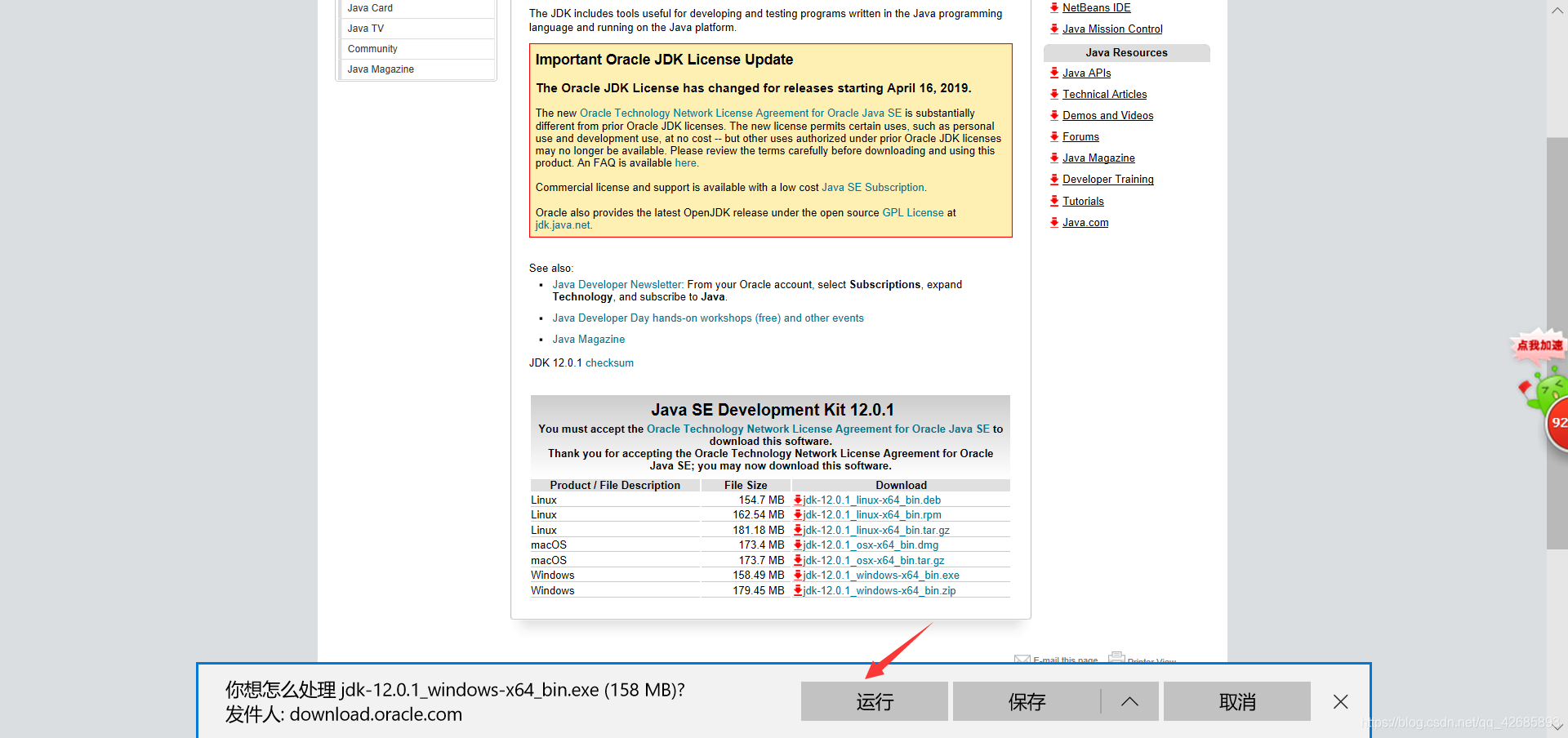Open Technical Articles resource link

pyautogui.click(x=1105, y=95)
